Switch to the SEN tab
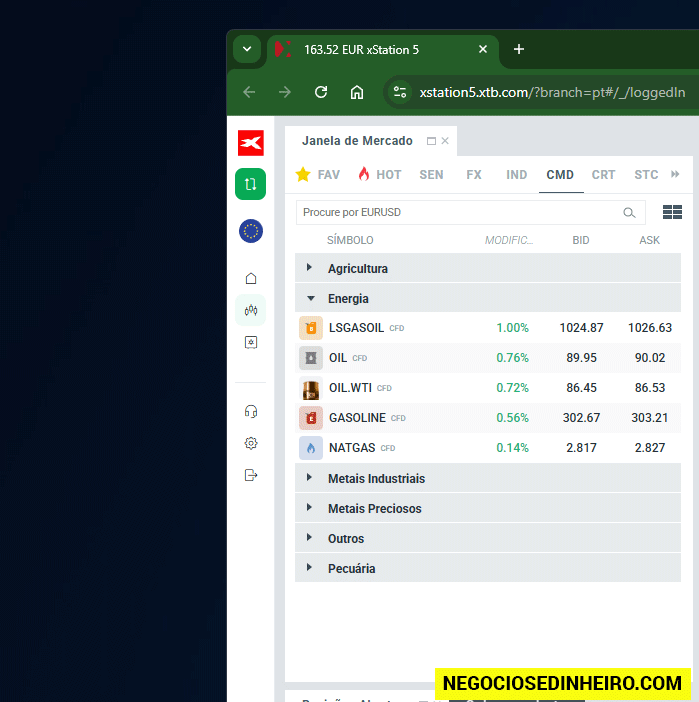This screenshot has height=702, width=699. pyautogui.click(x=431, y=175)
